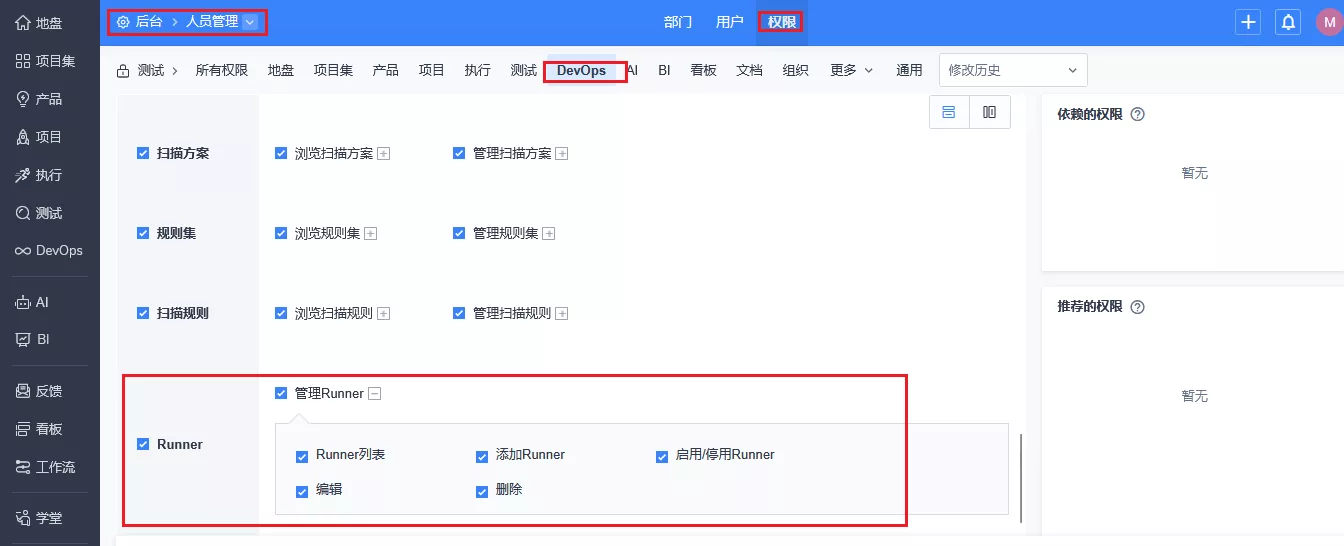1344x546 pixels.
Task: Click the plus quick-create icon
Action: coord(1248,22)
